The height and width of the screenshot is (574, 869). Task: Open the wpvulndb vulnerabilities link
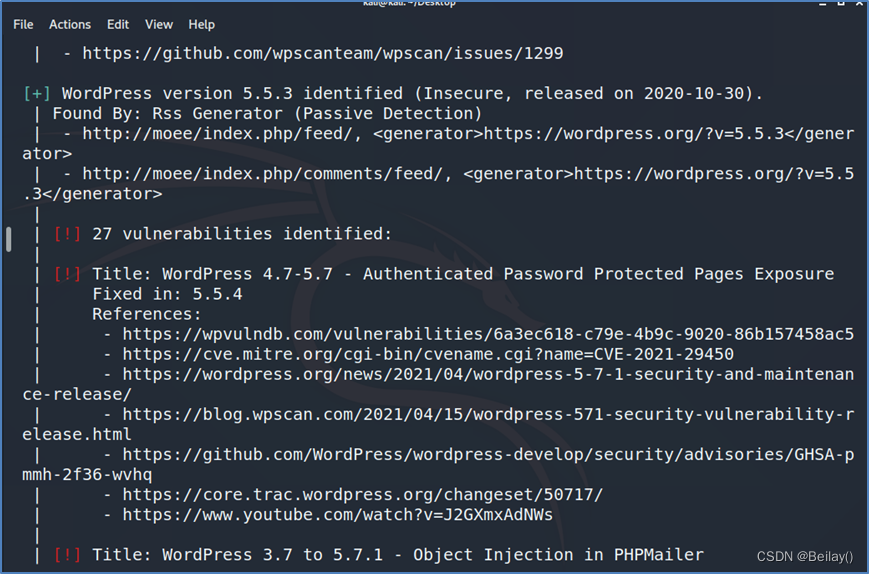488,334
